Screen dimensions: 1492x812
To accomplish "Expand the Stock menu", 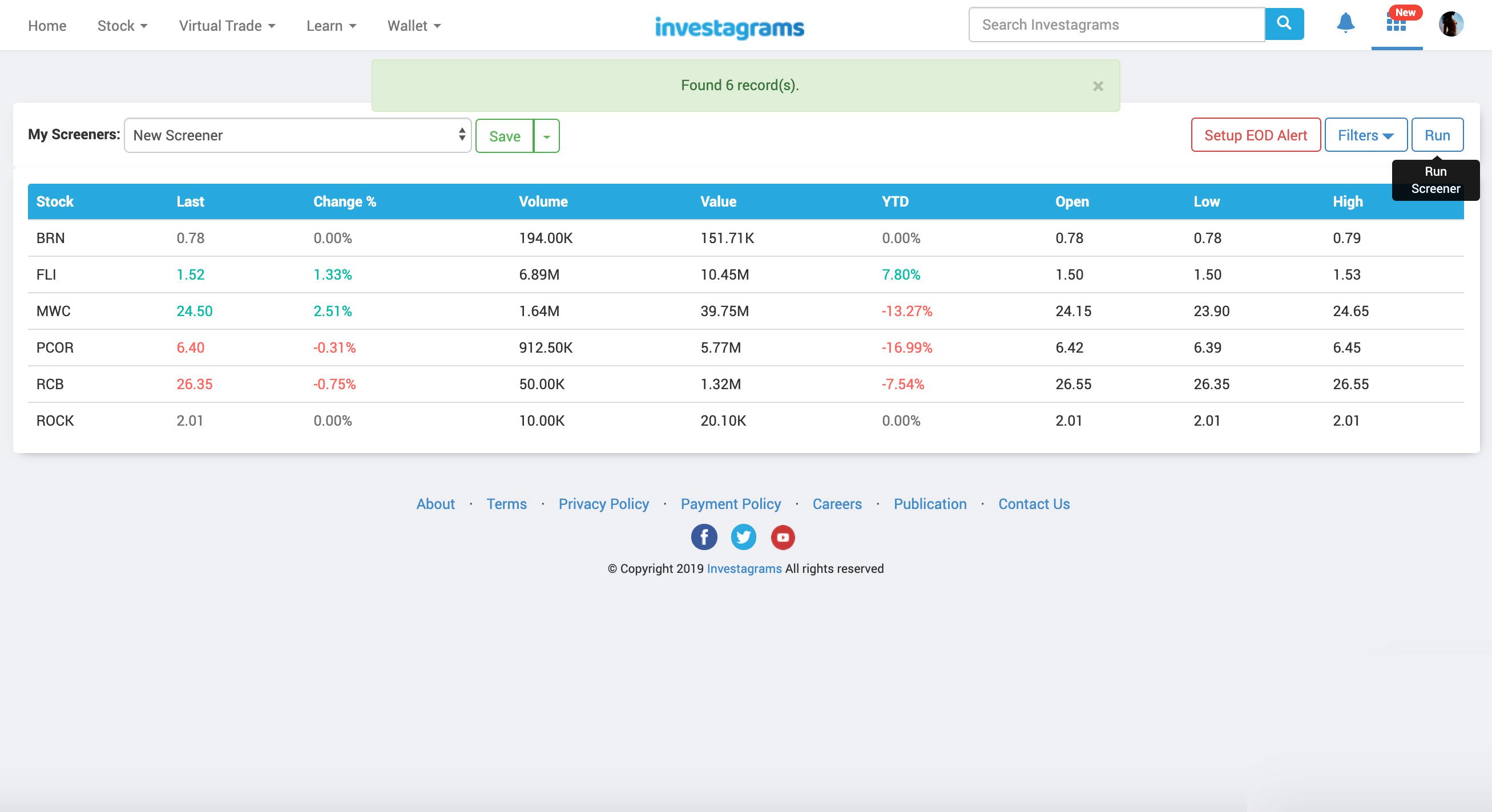I will [122, 26].
